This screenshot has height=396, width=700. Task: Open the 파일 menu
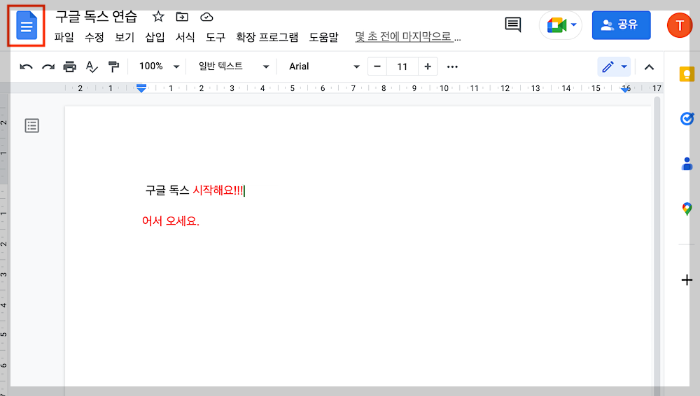tap(64, 37)
